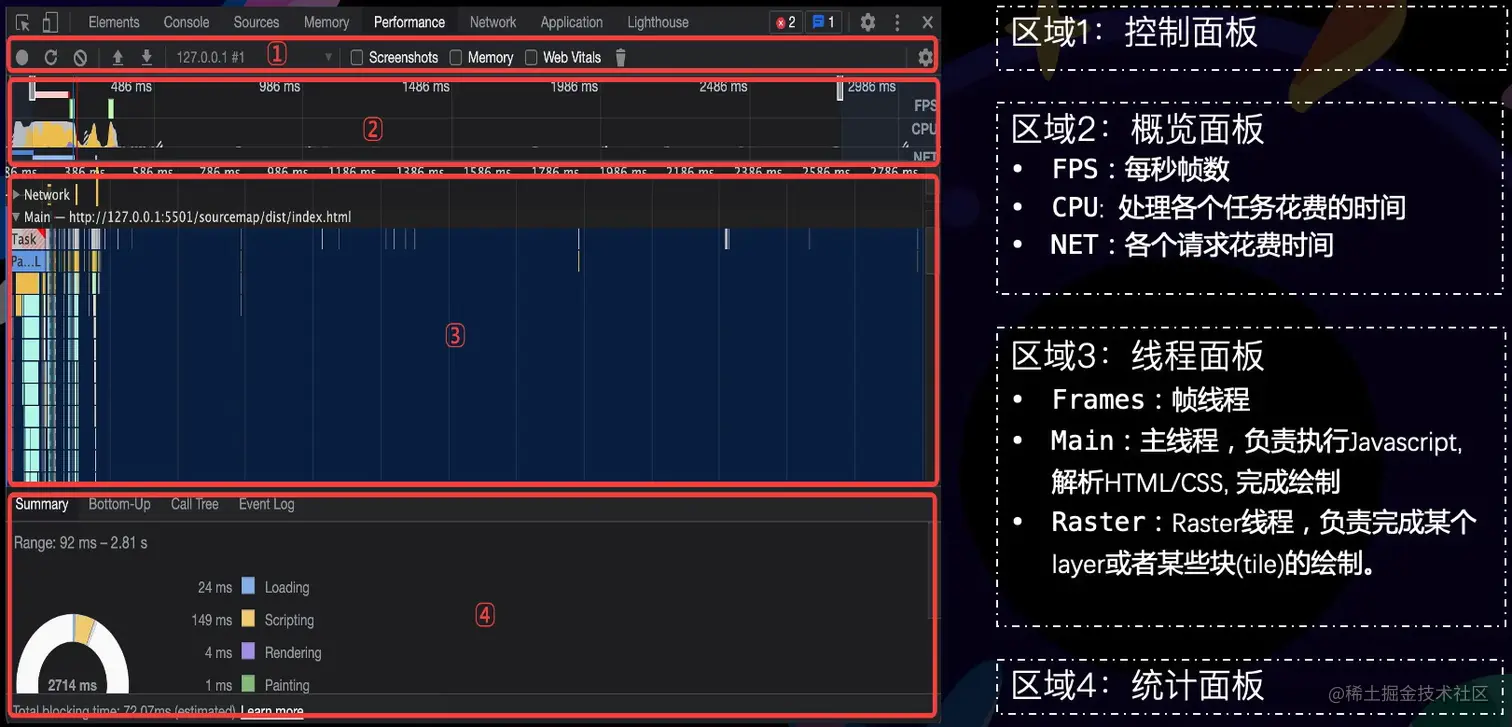Image resolution: width=1512 pixels, height=727 pixels.
Task: Click the 24 ms Loading value
Action: (214, 587)
